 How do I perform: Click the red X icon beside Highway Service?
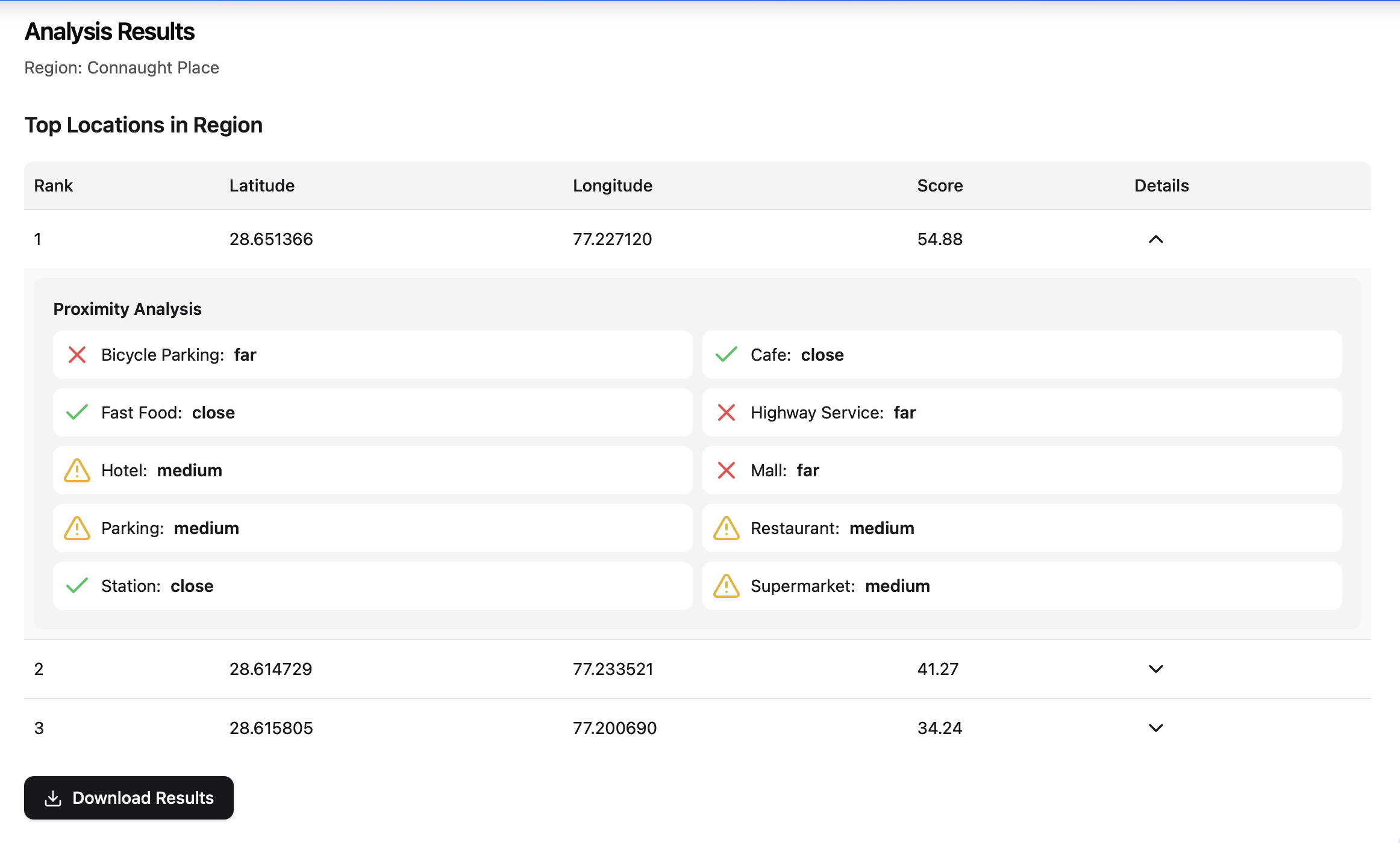click(727, 412)
